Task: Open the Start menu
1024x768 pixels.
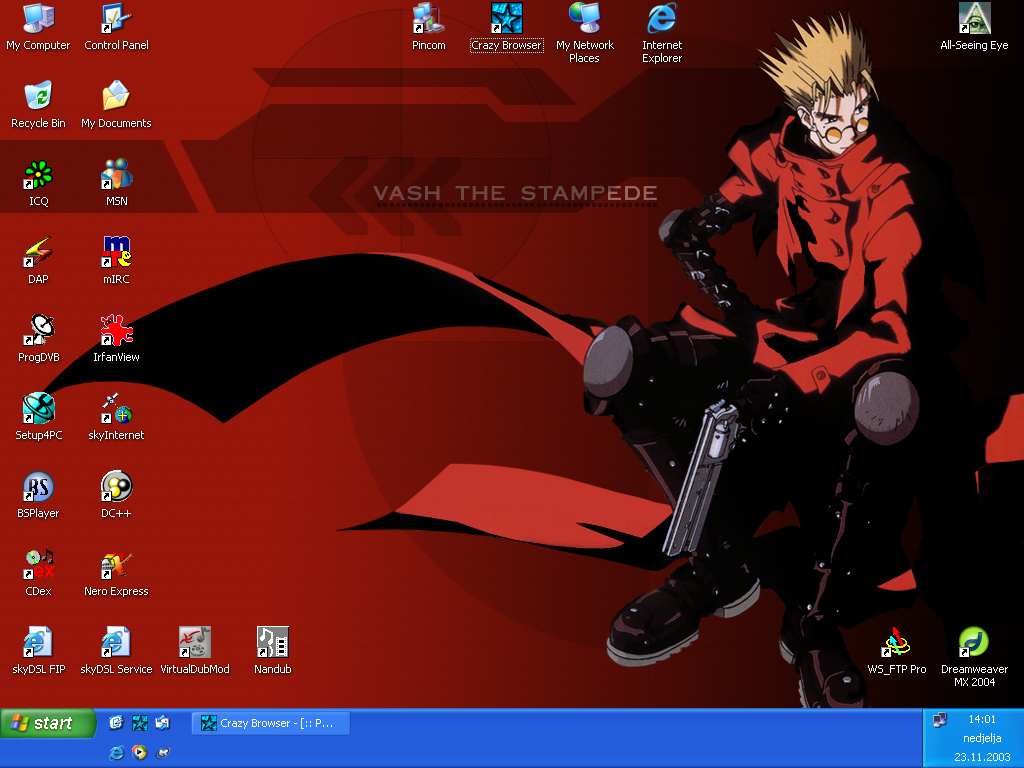Action: (x=48, y=723)
